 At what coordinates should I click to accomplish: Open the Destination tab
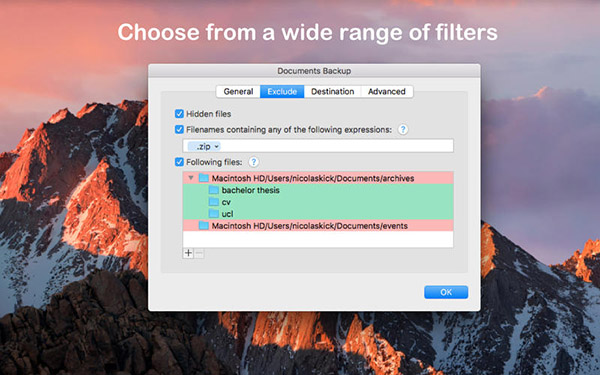click(332, 91)
